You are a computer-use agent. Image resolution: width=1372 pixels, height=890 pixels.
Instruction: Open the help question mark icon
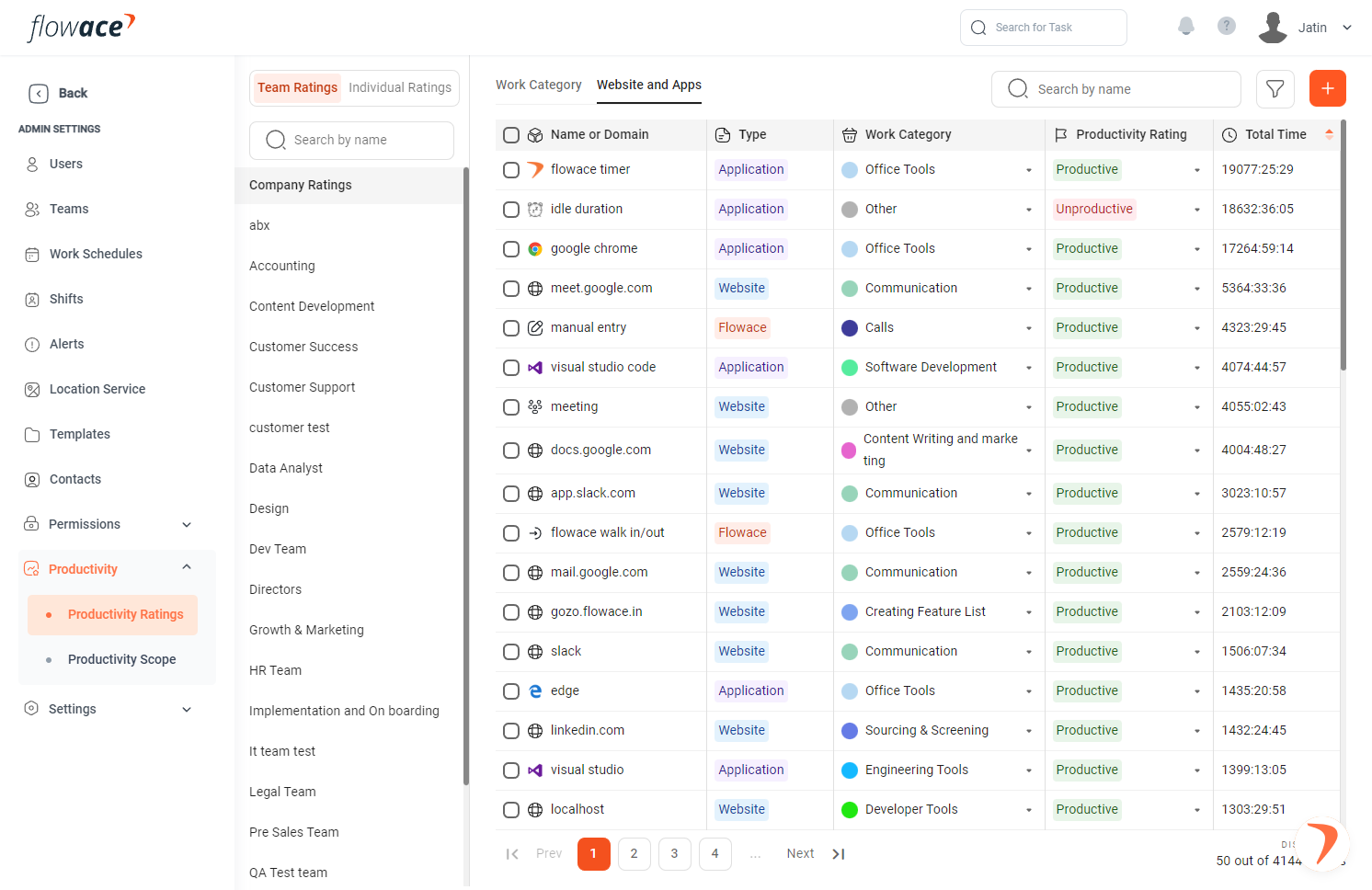pyautogui.click(x=1227, y=26)
